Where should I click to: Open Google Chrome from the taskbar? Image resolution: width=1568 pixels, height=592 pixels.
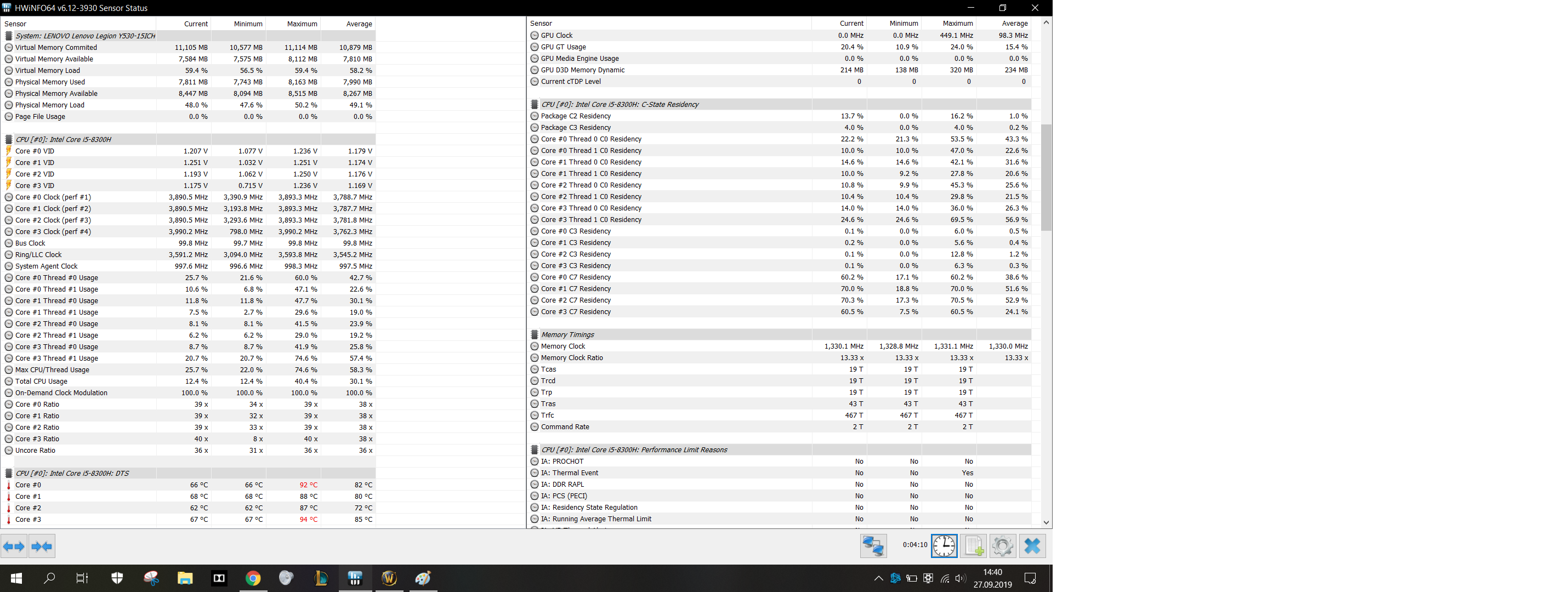(253, 578)
